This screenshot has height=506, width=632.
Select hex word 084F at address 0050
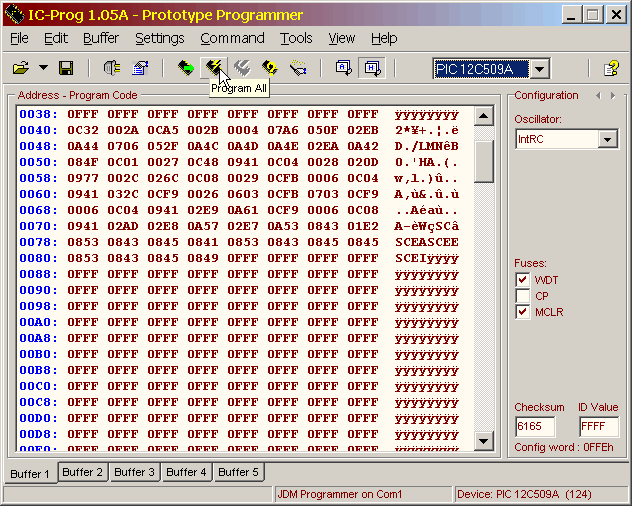pyautogui.click(x=83, y=162)
